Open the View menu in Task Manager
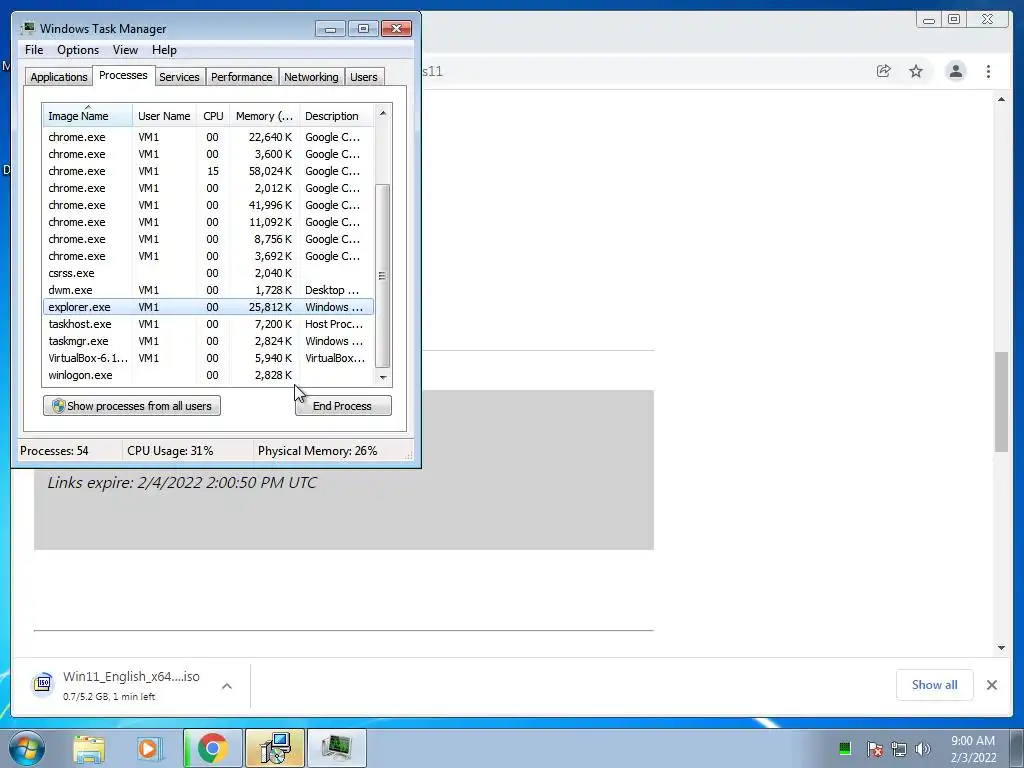 click(x=125, y=50)
